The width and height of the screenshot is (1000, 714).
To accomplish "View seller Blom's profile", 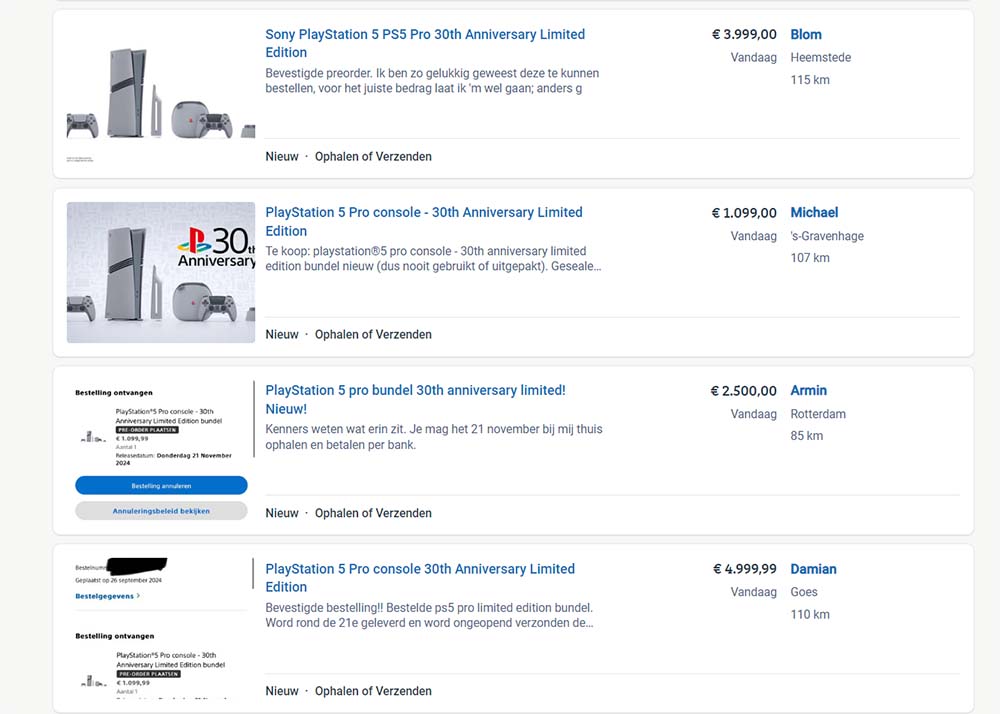I will [x=806, y=34].
